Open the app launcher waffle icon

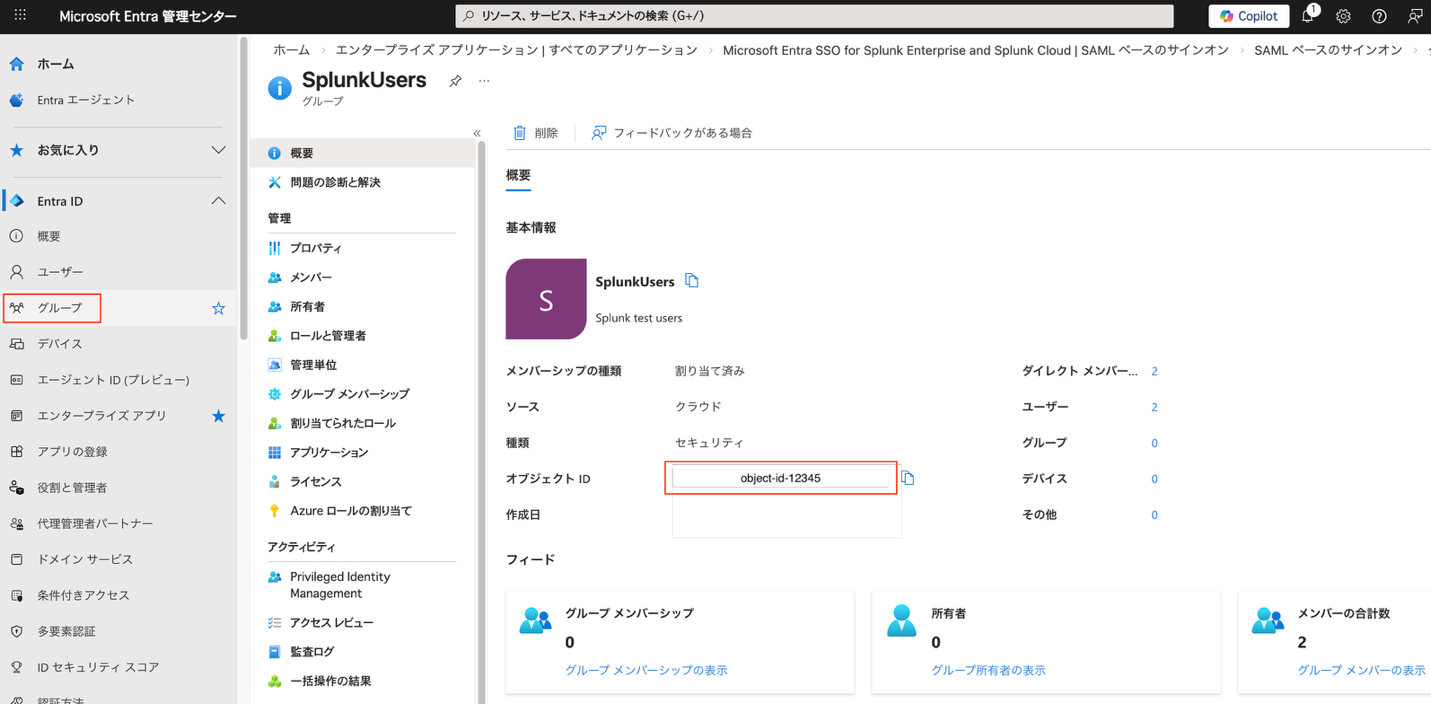tap(20, 16)
